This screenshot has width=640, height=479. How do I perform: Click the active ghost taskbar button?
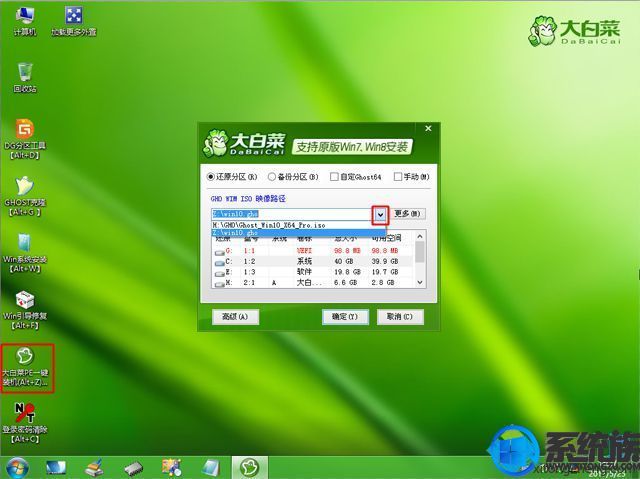[x=250, y=468]
